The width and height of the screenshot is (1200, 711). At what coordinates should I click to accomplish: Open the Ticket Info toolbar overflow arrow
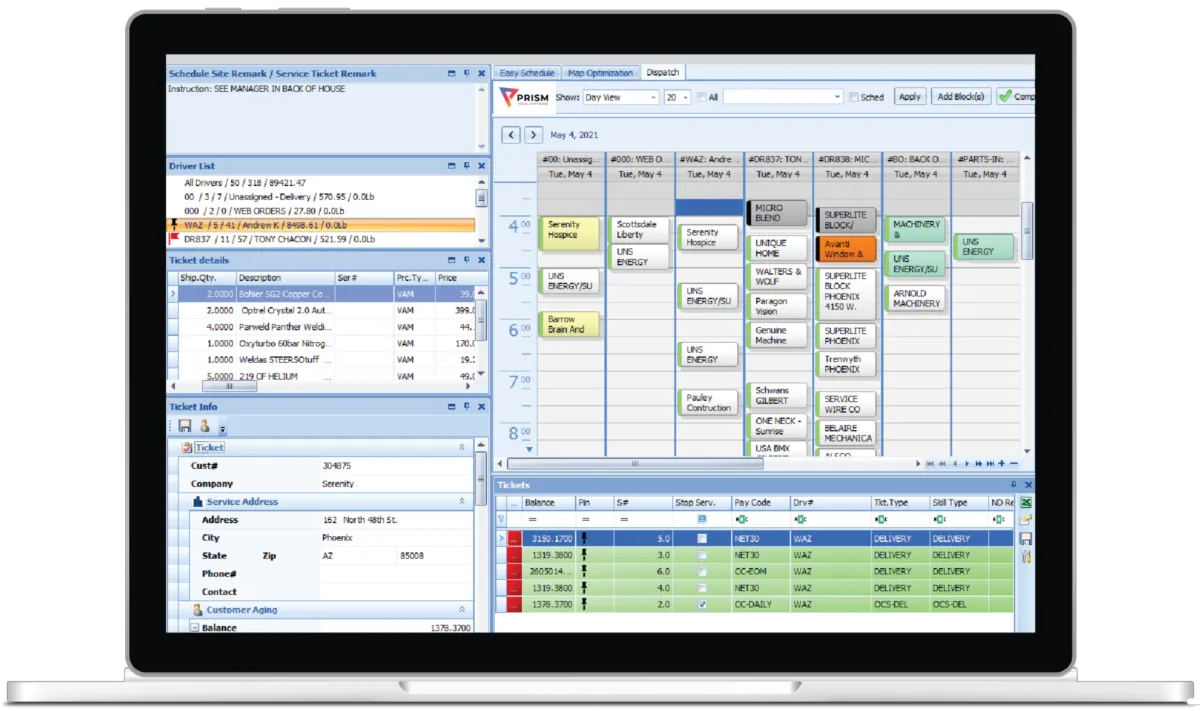[222, 428]
